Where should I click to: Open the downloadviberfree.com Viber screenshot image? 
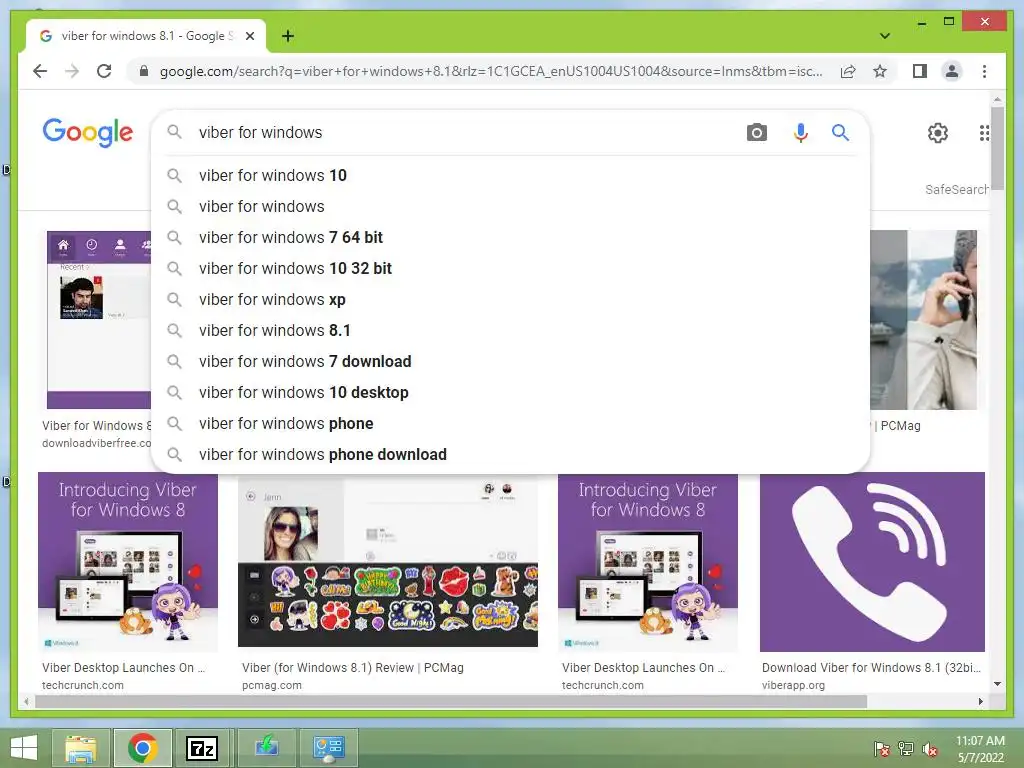99,319
